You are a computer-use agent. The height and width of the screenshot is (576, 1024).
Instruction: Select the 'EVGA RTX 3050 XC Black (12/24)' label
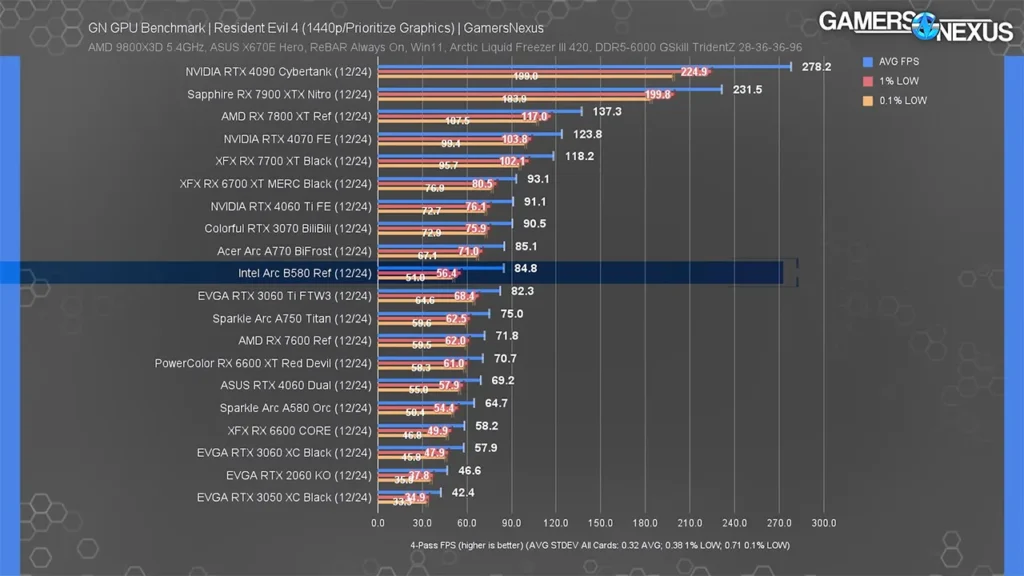pos(284,498)
